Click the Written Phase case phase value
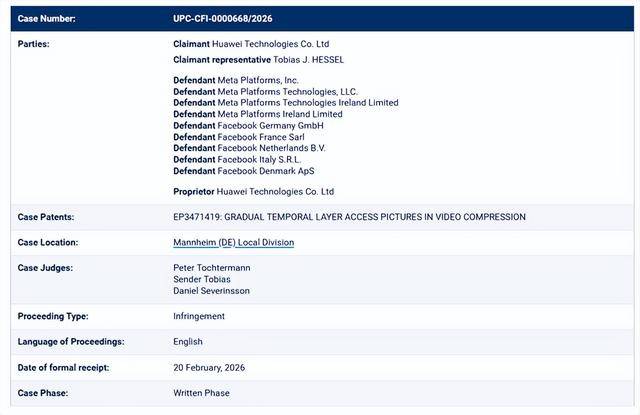640x415 pixels. (201, 393)
